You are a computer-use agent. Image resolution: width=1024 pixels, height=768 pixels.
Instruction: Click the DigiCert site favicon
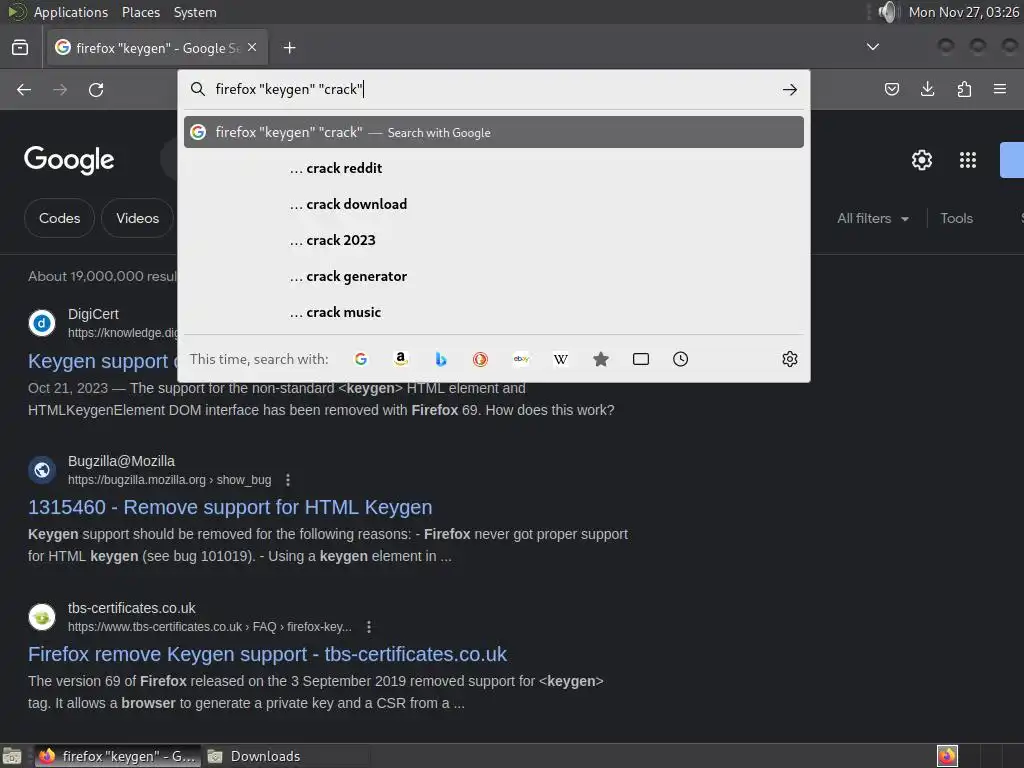pyautogui.click(x=42, y=323)
